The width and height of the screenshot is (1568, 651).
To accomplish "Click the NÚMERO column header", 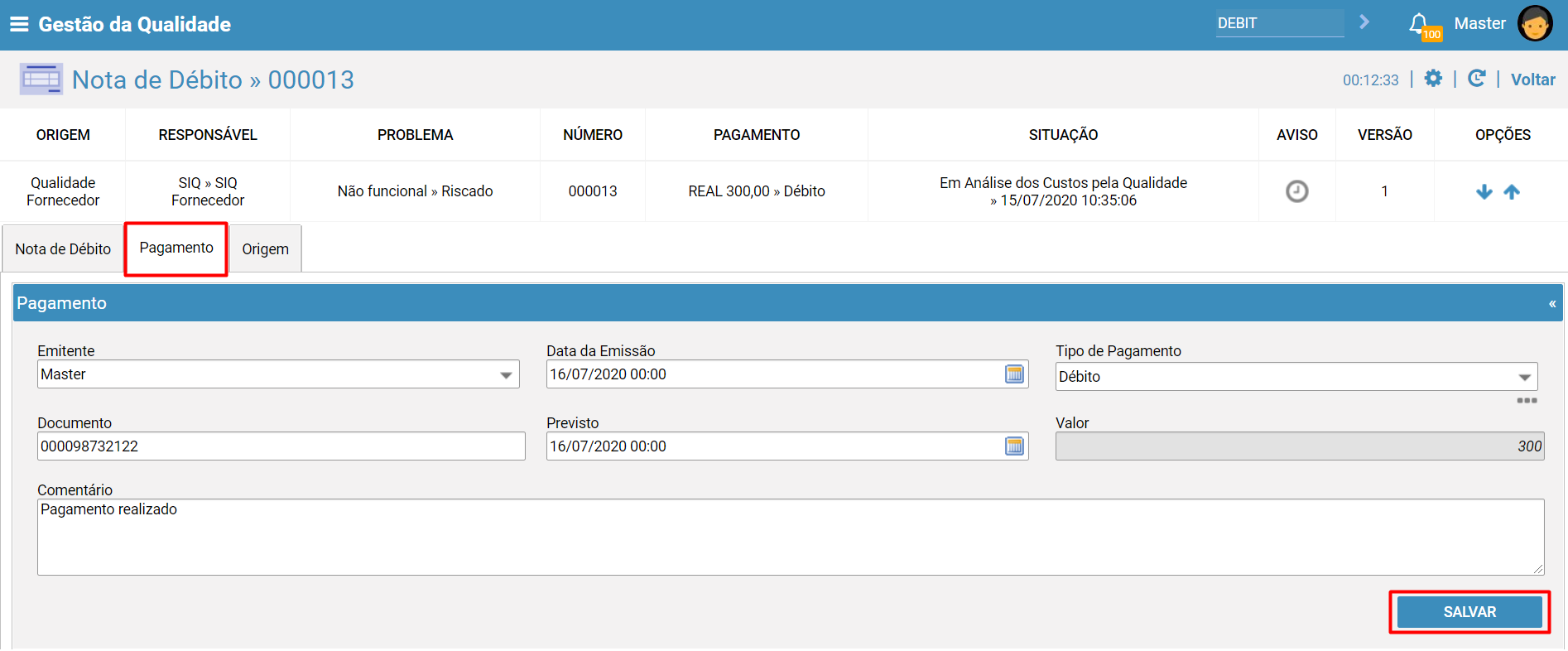I will pos(593,135).
